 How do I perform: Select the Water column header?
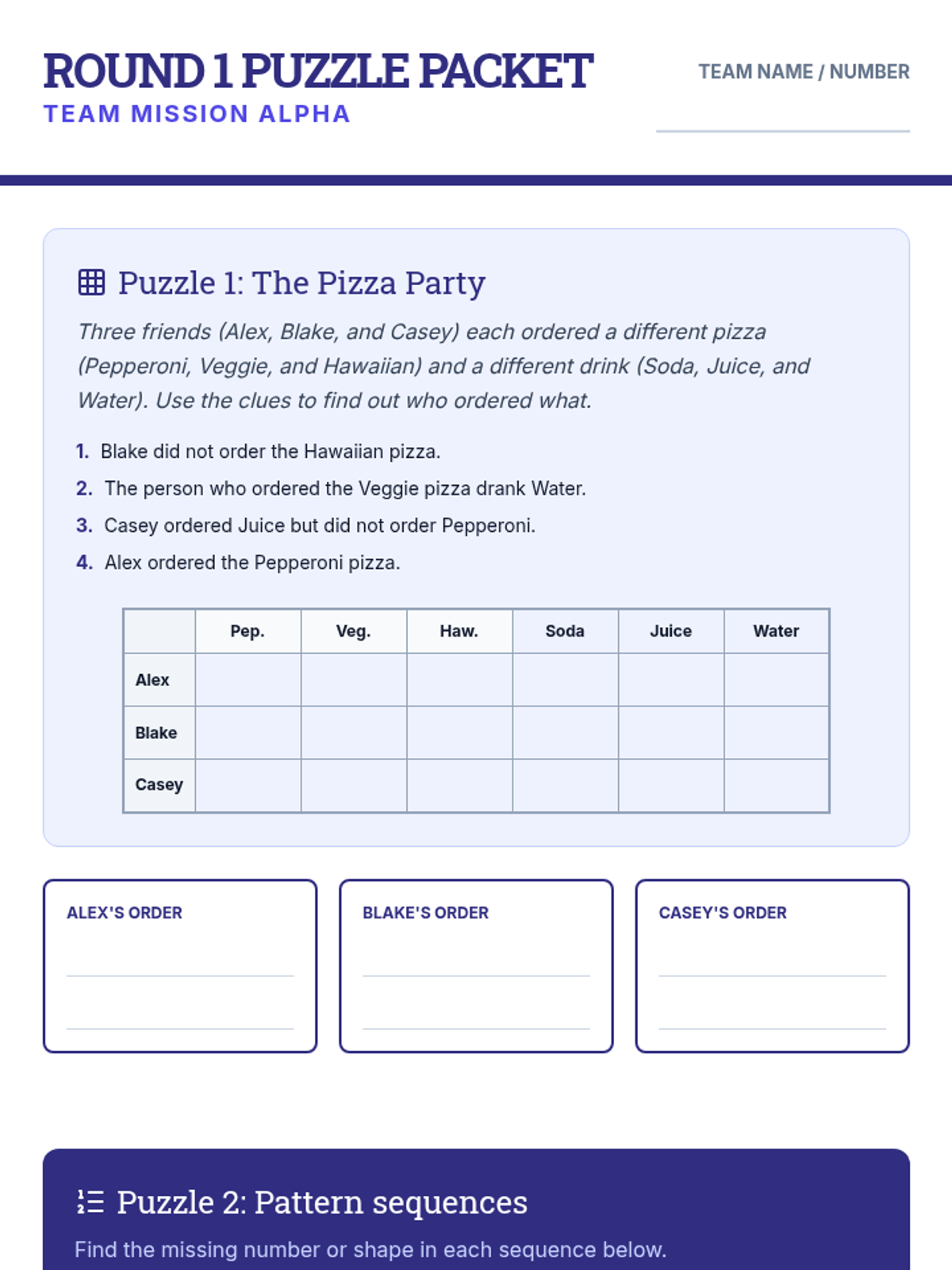776,631
